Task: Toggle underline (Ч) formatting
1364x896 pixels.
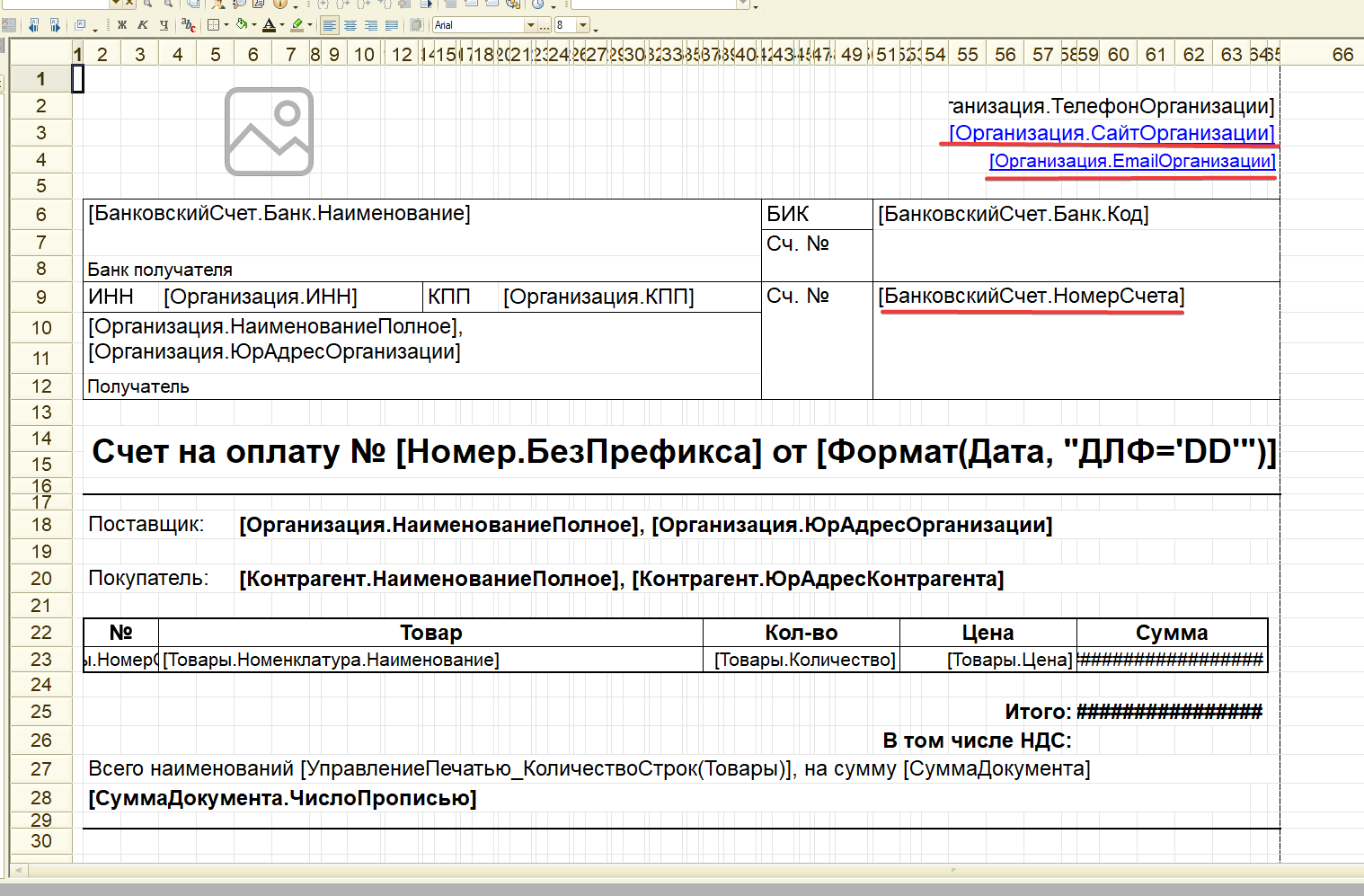Action: [x=163, y=25]
